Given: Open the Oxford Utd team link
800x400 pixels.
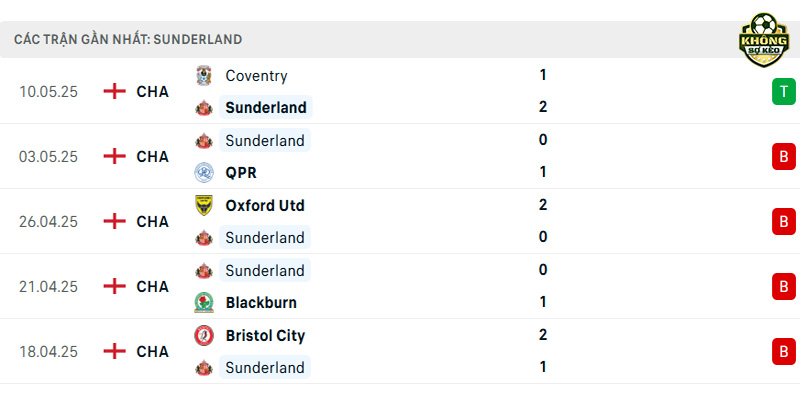Looking at the screenshot, I should coord(265,206).
